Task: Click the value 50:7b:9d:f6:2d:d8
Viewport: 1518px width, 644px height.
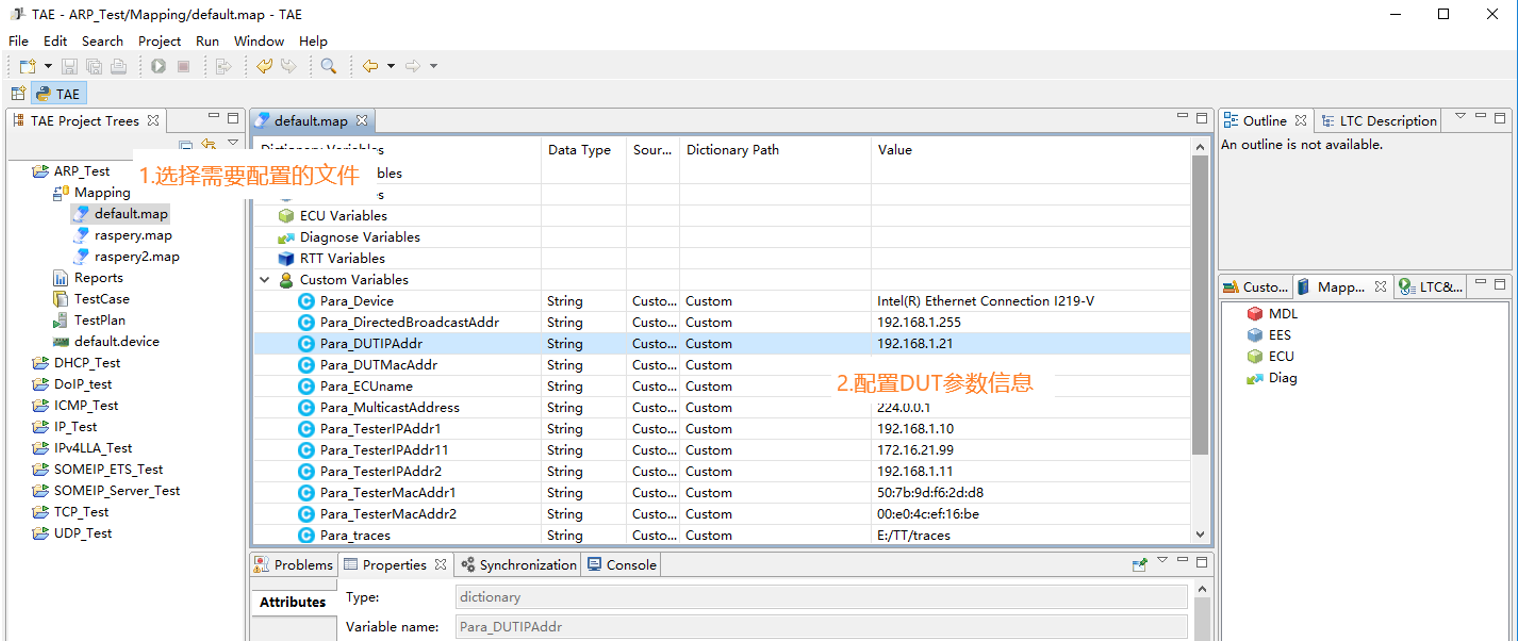Action: pyautogui.click(x=930, y=492)
